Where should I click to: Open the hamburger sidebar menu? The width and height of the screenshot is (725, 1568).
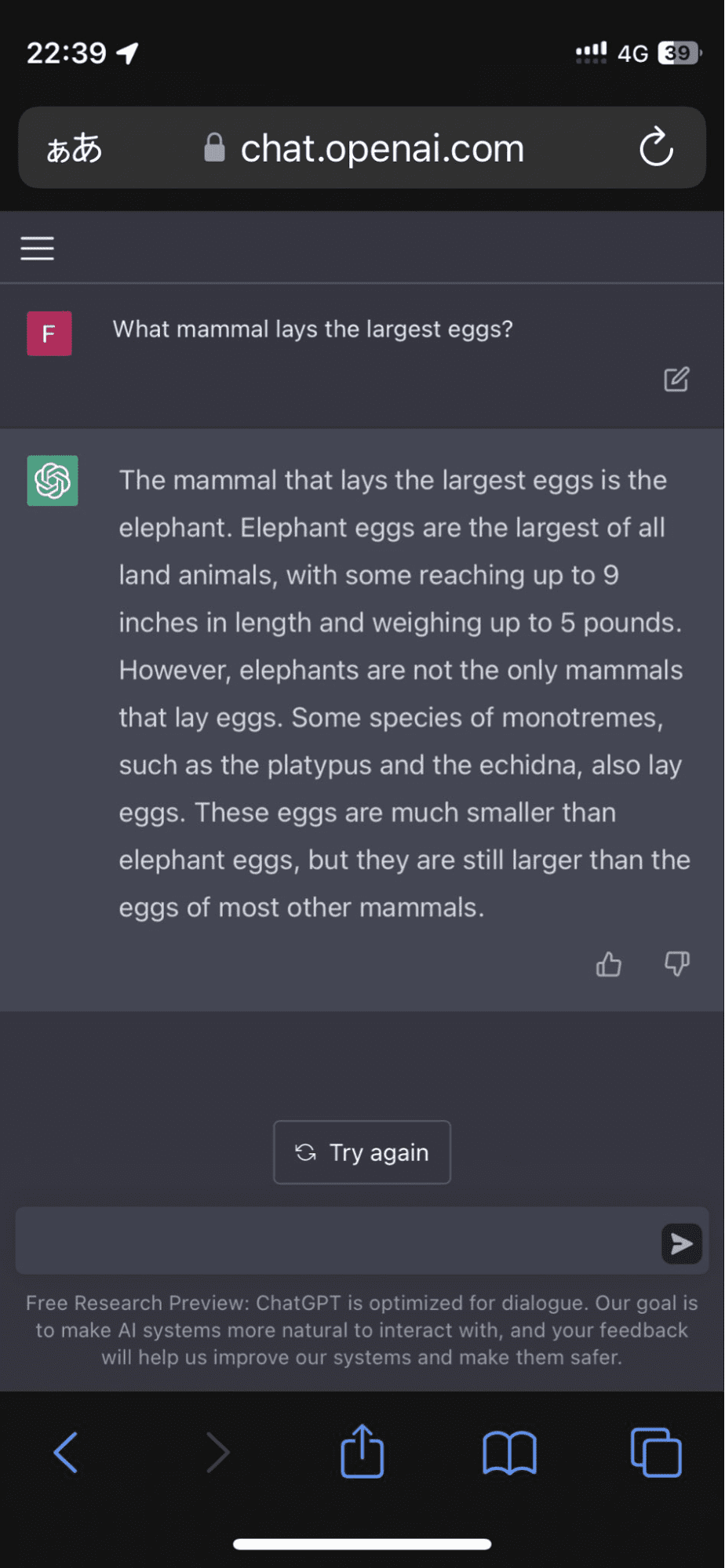click(x=37, y=249)
